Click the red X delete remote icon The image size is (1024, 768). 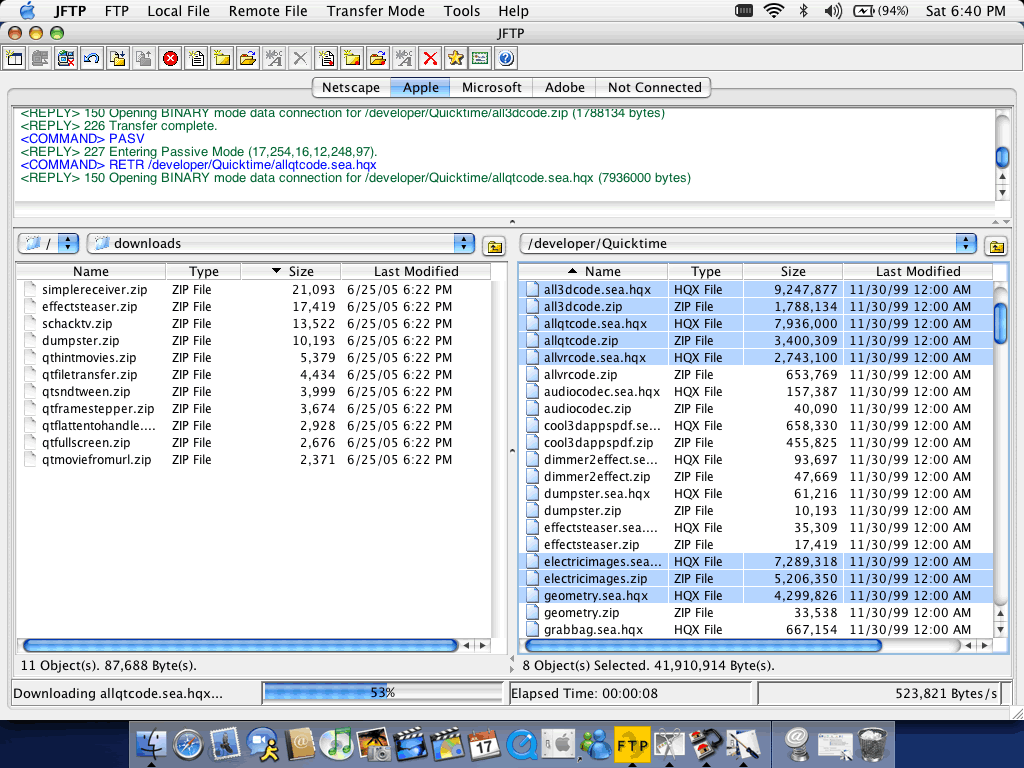point(430,59)
